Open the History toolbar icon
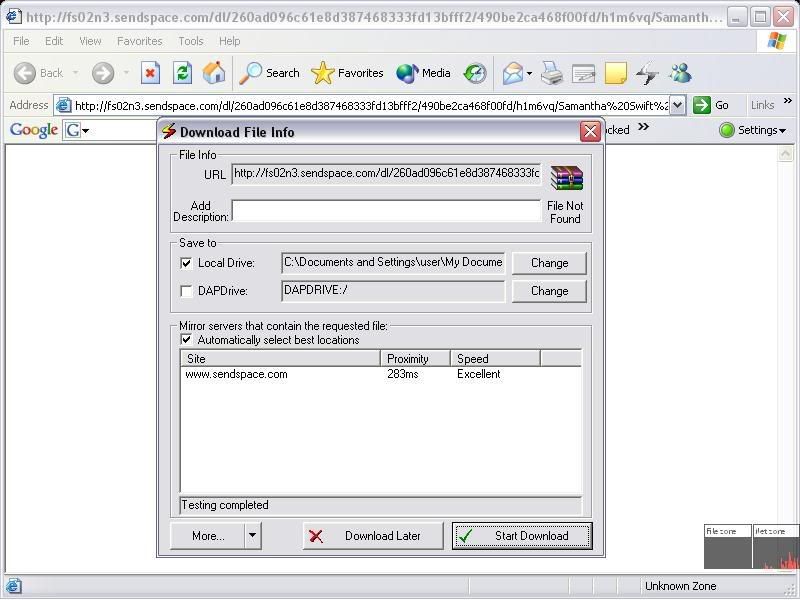 point(475,73)
